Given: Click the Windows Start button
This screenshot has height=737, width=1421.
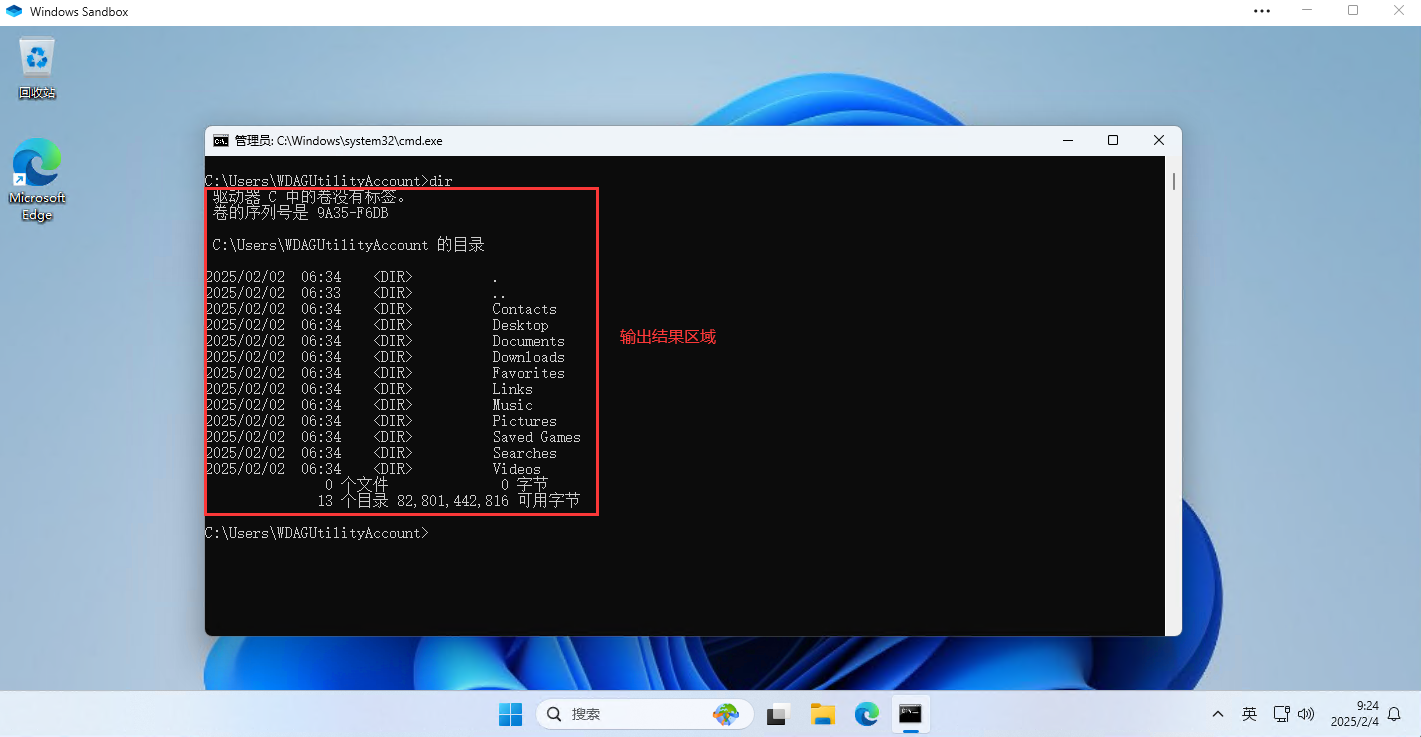Looking at the screenshot, I should click(510, 714).
